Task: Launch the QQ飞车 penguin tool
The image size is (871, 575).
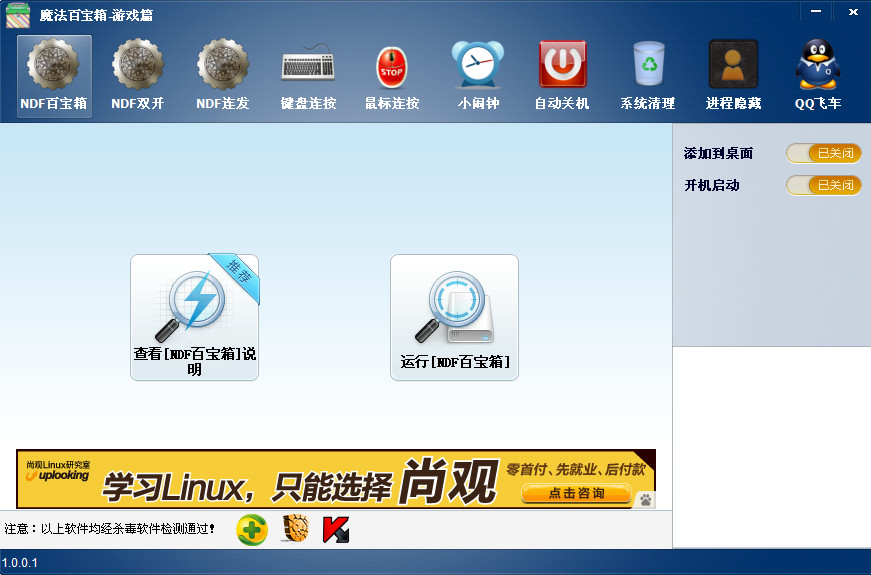Action: click(x=818, y=76)
